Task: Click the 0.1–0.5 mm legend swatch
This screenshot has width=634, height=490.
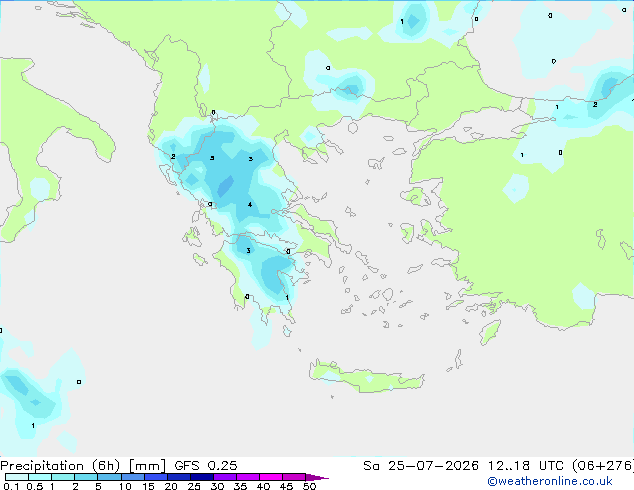Action: (17, 477)
